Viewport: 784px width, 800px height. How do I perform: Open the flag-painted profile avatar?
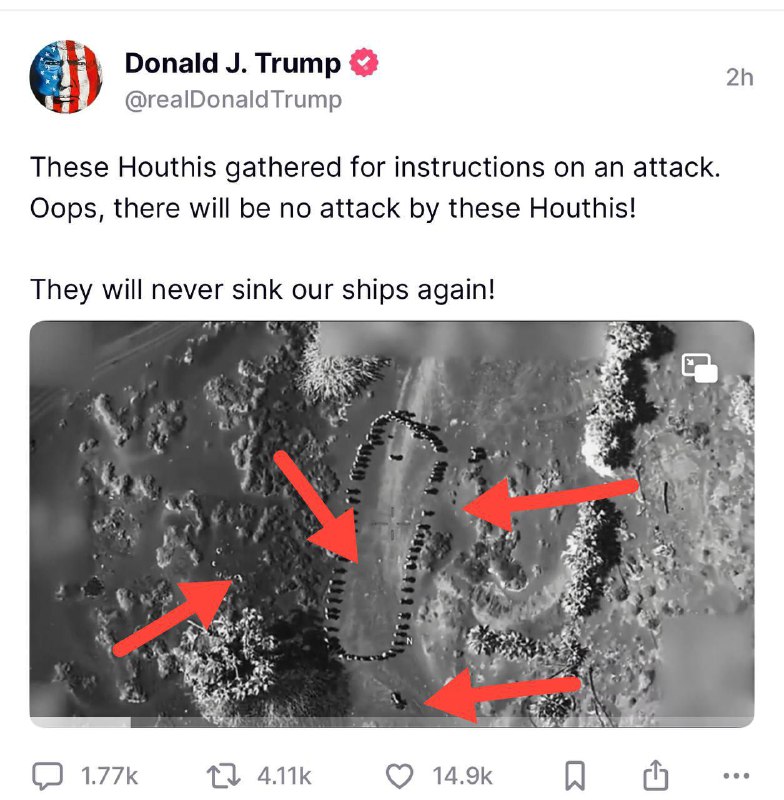pos(66,77)
